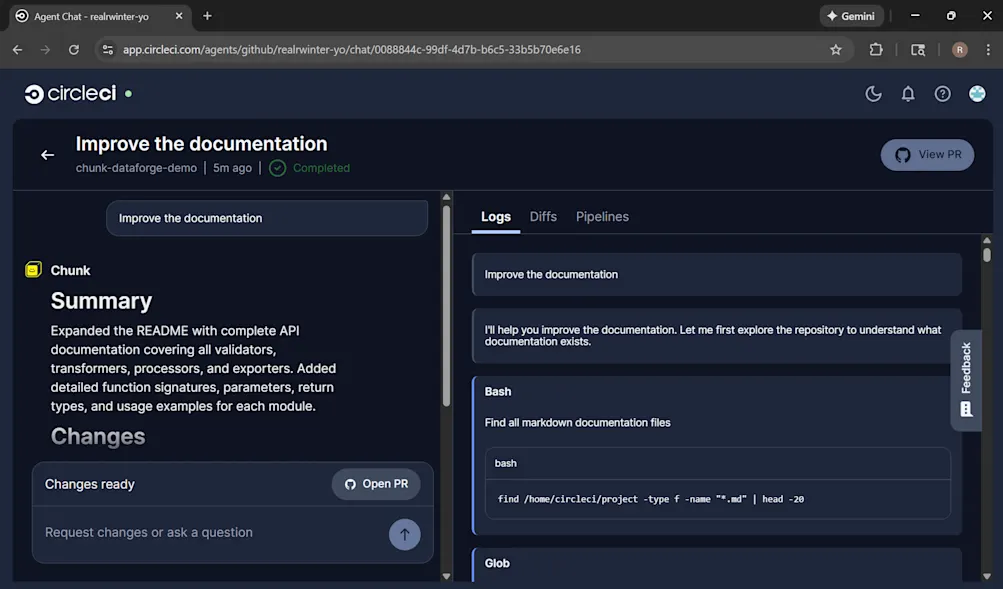Click the chat panel scrollbar up arrow

pyautogui.click(x=446, y=197)
